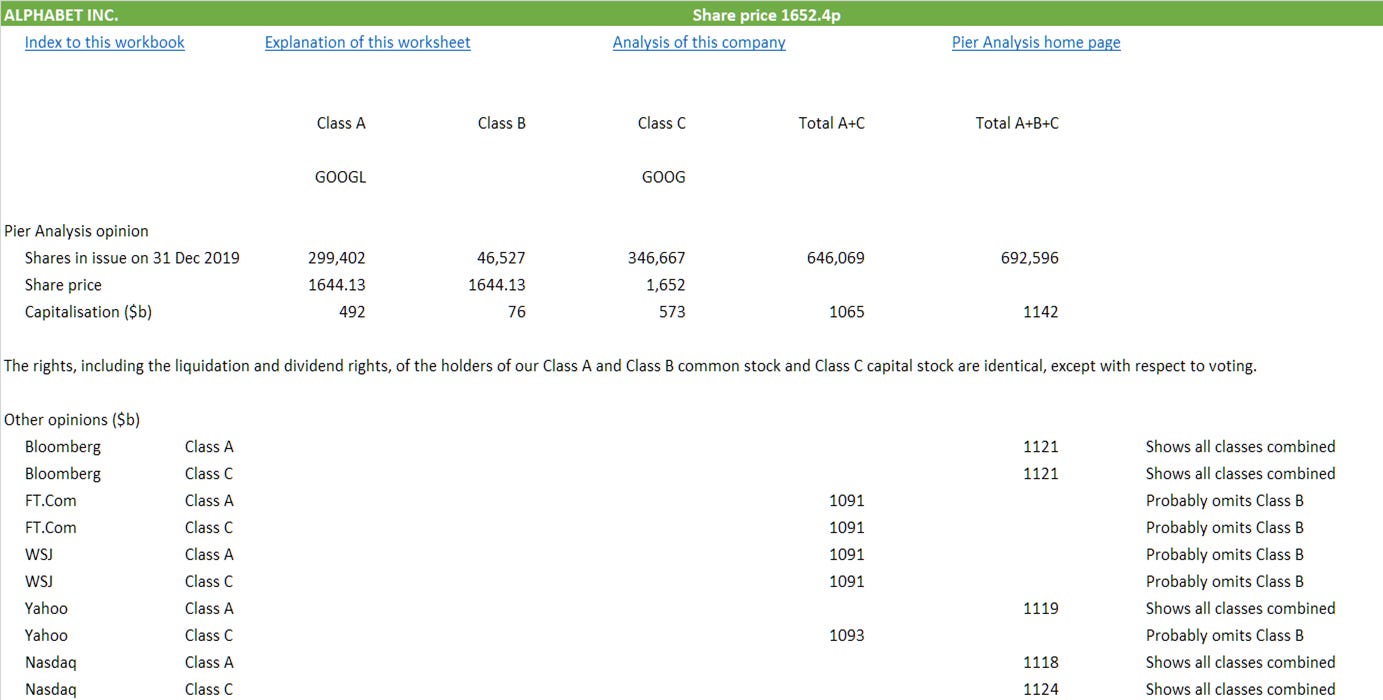Click WSJ source in Class A row

coord(39,555)
